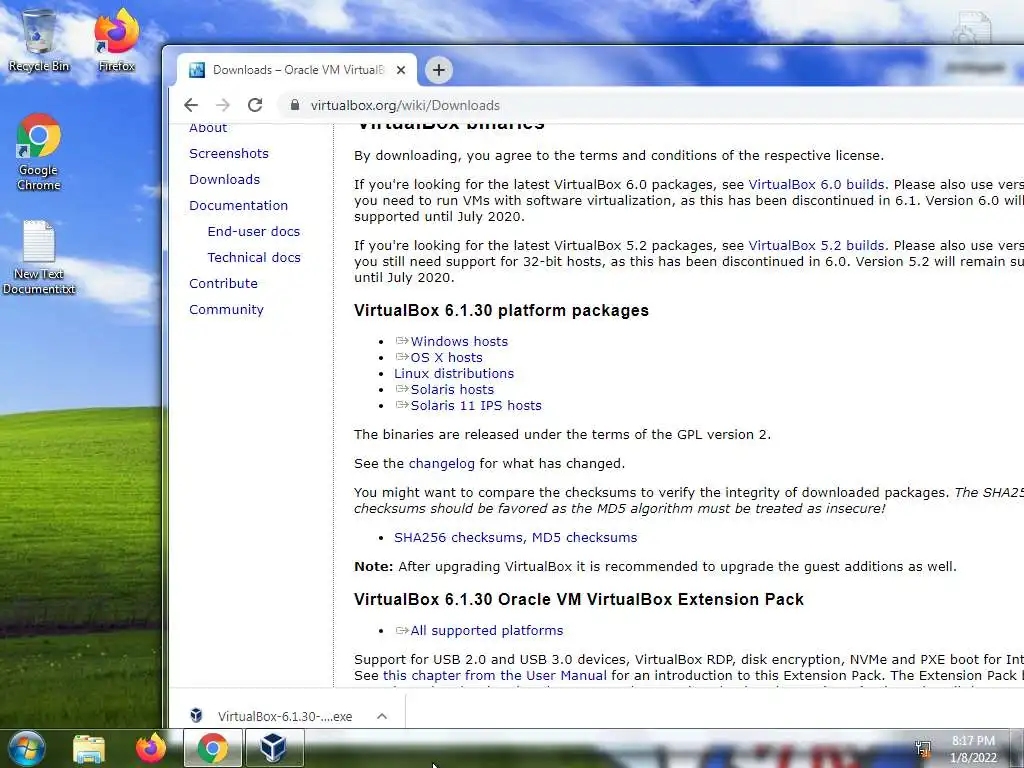
Task: Click the VirtualBox 6.1.30 Extension Pack heading
Action: point(579,600)
